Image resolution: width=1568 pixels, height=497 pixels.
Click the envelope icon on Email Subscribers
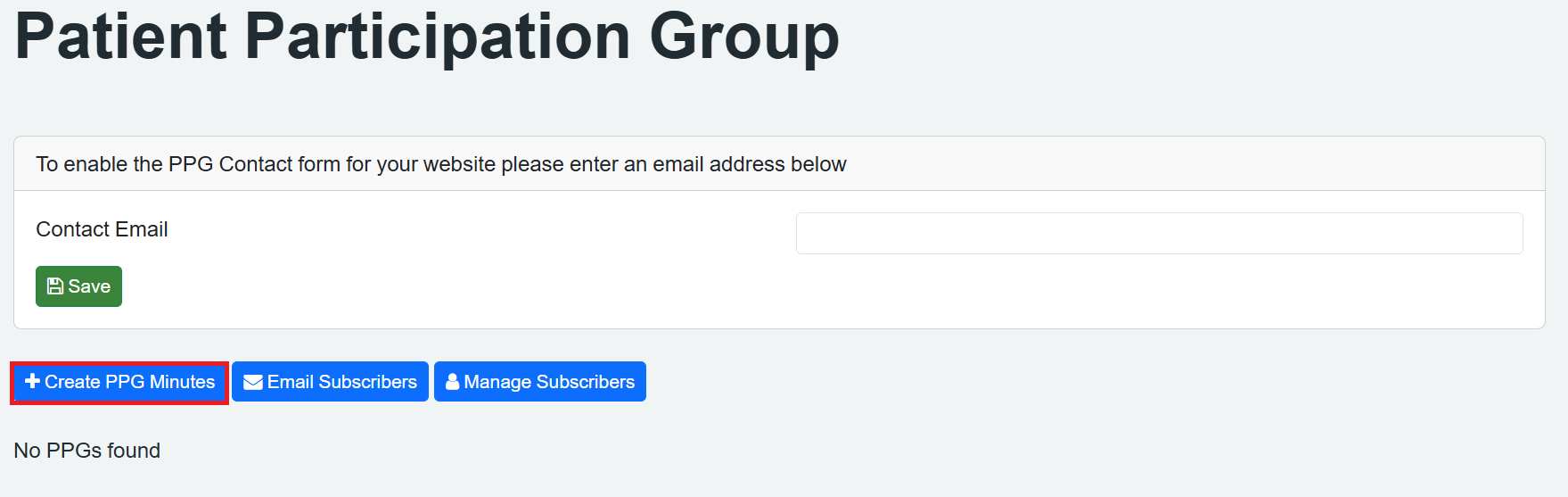click(253, 382)
